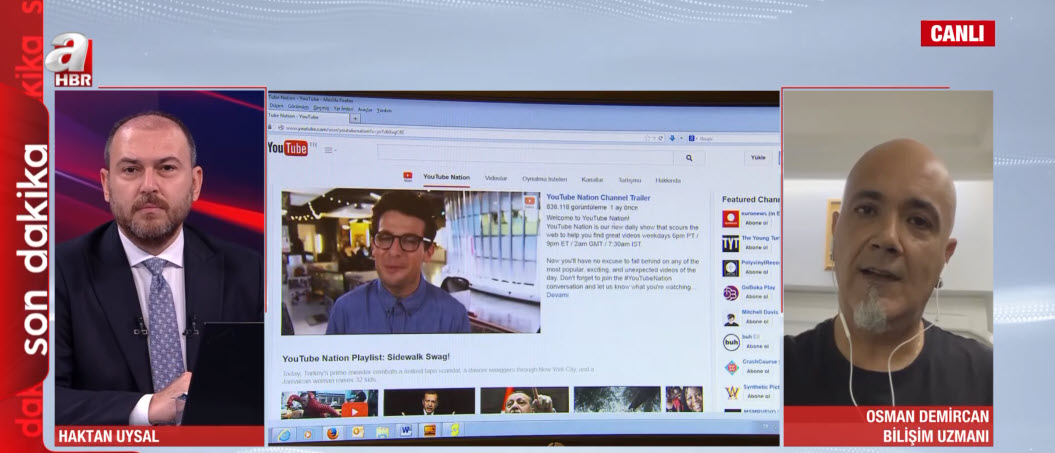Click the YouTube logo
Screen dimensions: 1055x453
tap(288, 149)
